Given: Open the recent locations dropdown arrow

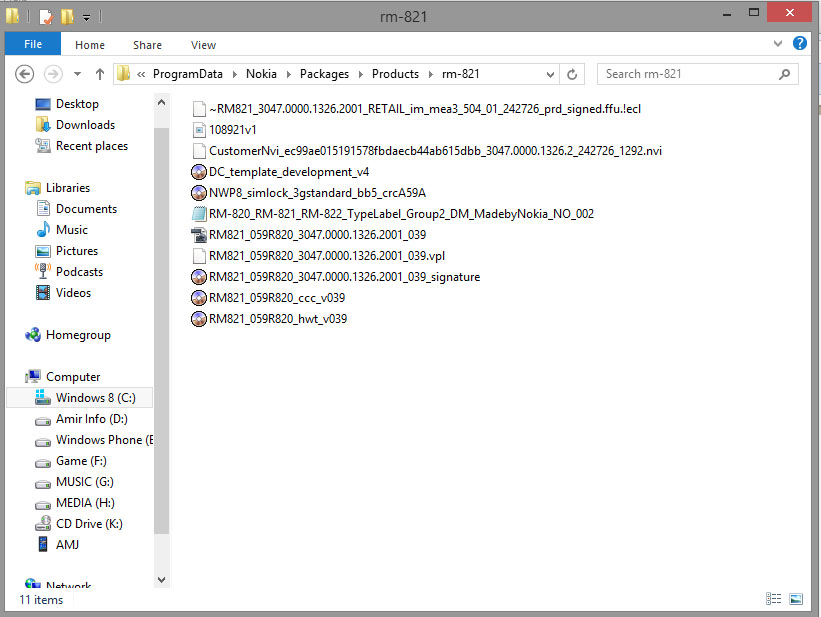Looking at the screenshot, I should click(77, 74).
